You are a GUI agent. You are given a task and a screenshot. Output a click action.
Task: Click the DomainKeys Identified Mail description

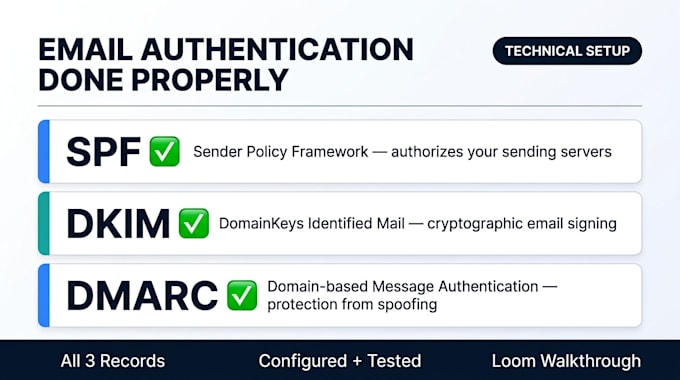418,224
